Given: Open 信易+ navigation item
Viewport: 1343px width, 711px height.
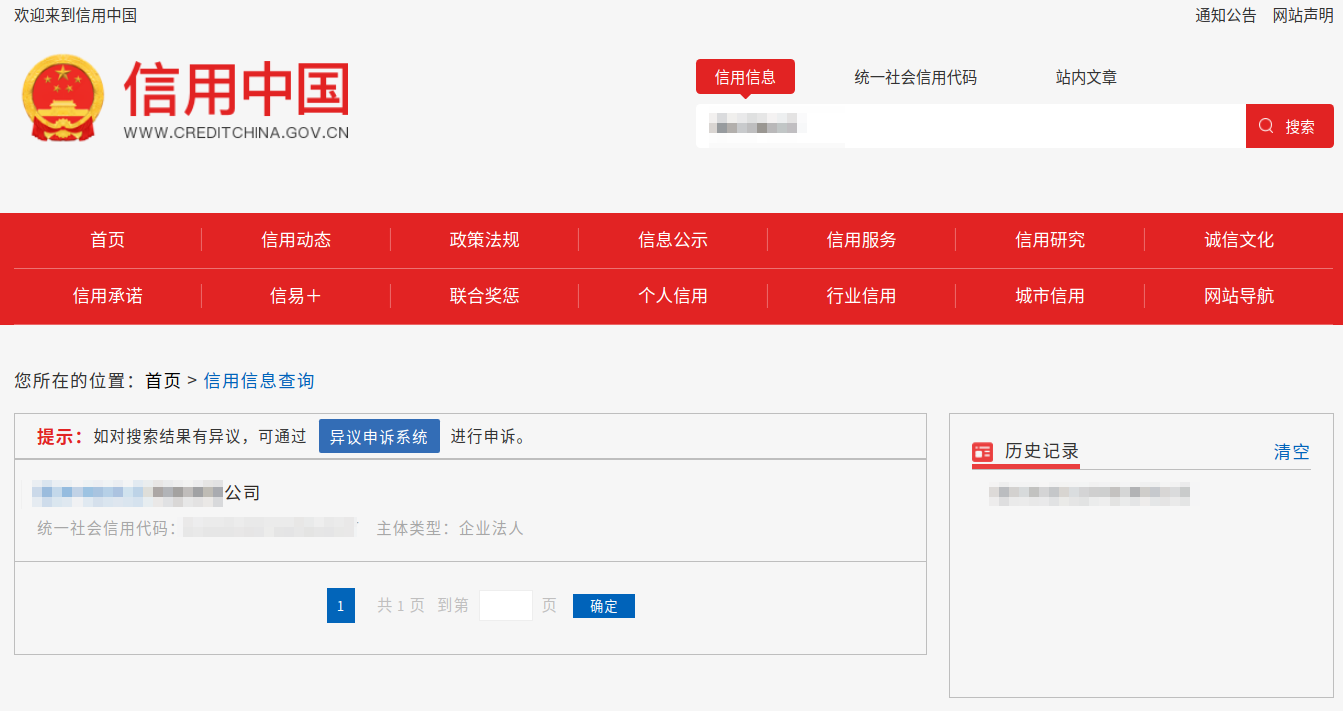Looking at the screenshot, I should [x=296, y=296].
